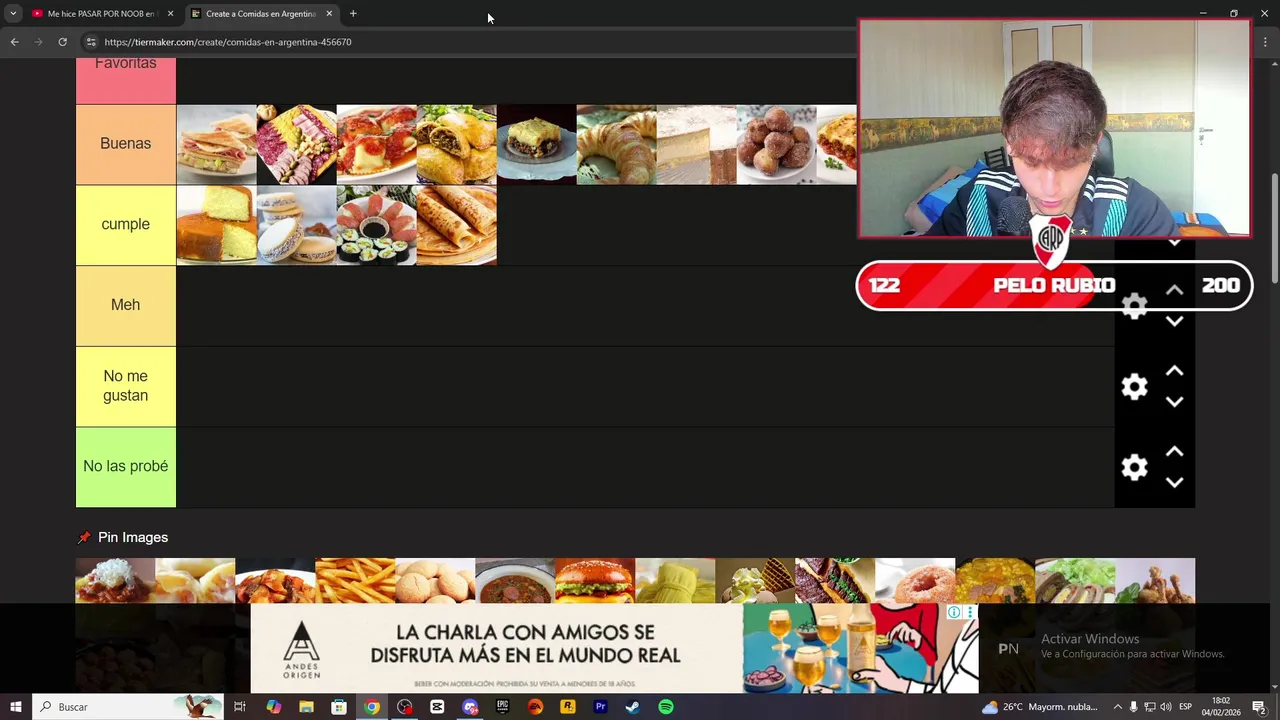Click the No las probé tier label
1280x720 pixels.
tap(126, 467)
